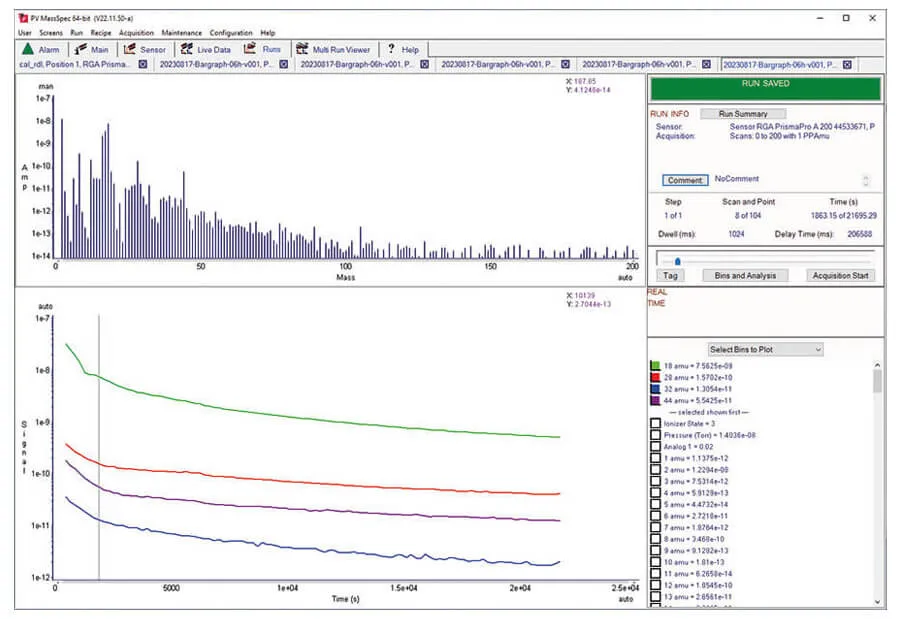This screenshot has height=619, width=900.
Task: Click the scan position slider handle
Action: [x=678, y=262]
